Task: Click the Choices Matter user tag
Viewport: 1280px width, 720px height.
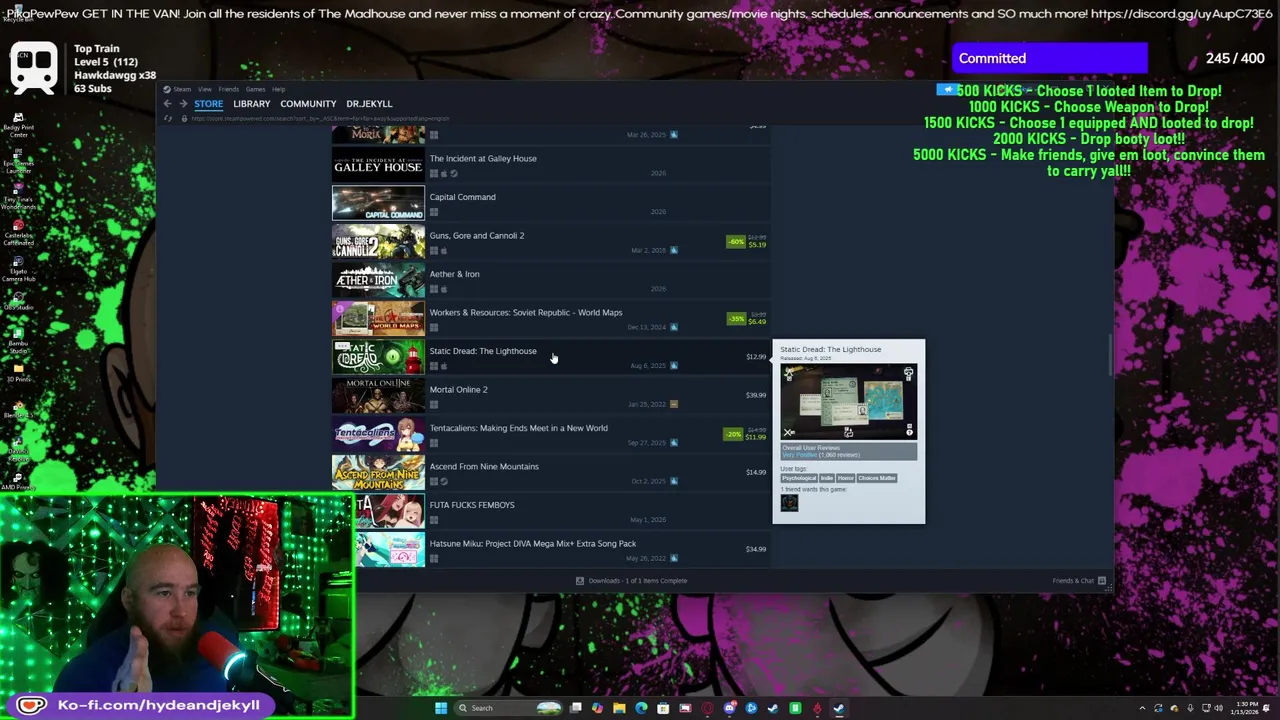Action: tap(877, 478)
